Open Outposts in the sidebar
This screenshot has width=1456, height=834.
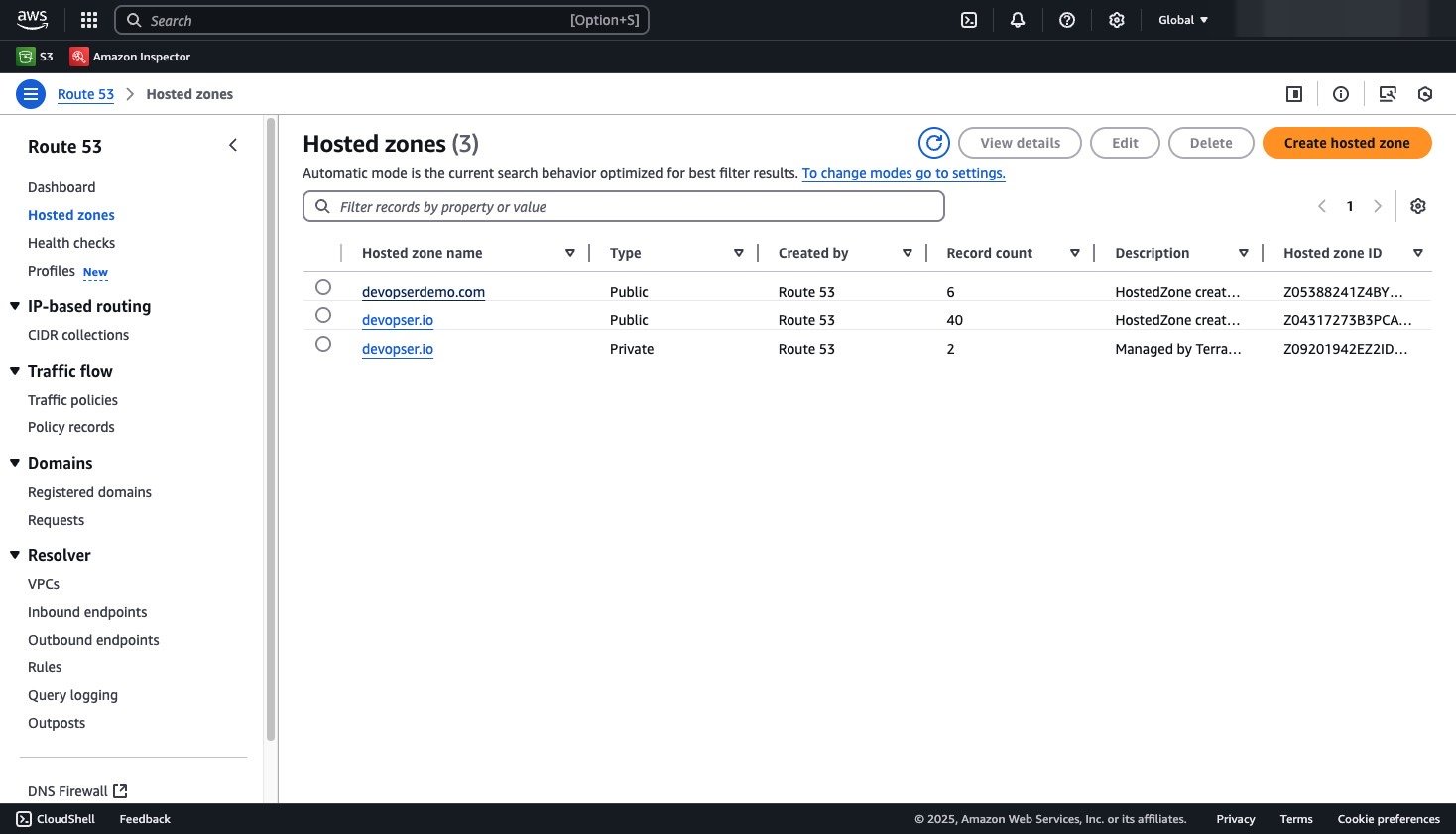coord(57,723)
